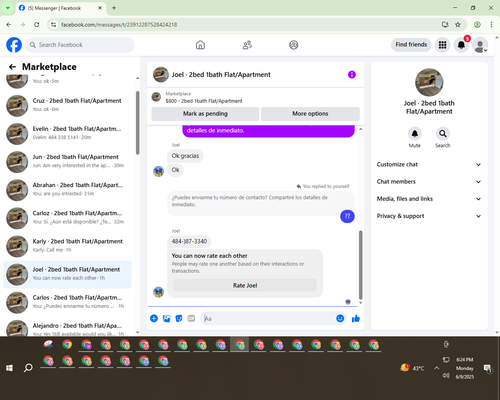Open Carlos conversation in list
The height and width of the screenshot is (400, 500).
point(68,302)
